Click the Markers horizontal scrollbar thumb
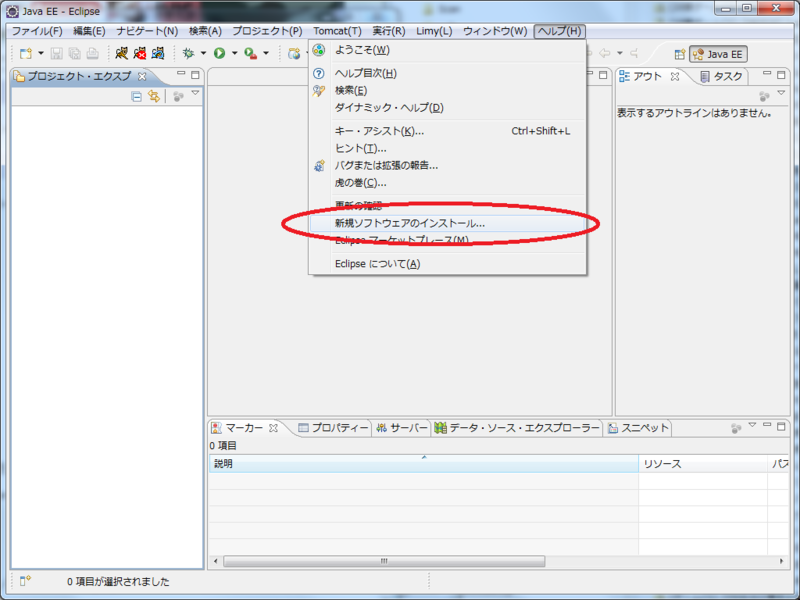Image resolution: width=800 pixels, height=600 pixels. coord(384,561)
